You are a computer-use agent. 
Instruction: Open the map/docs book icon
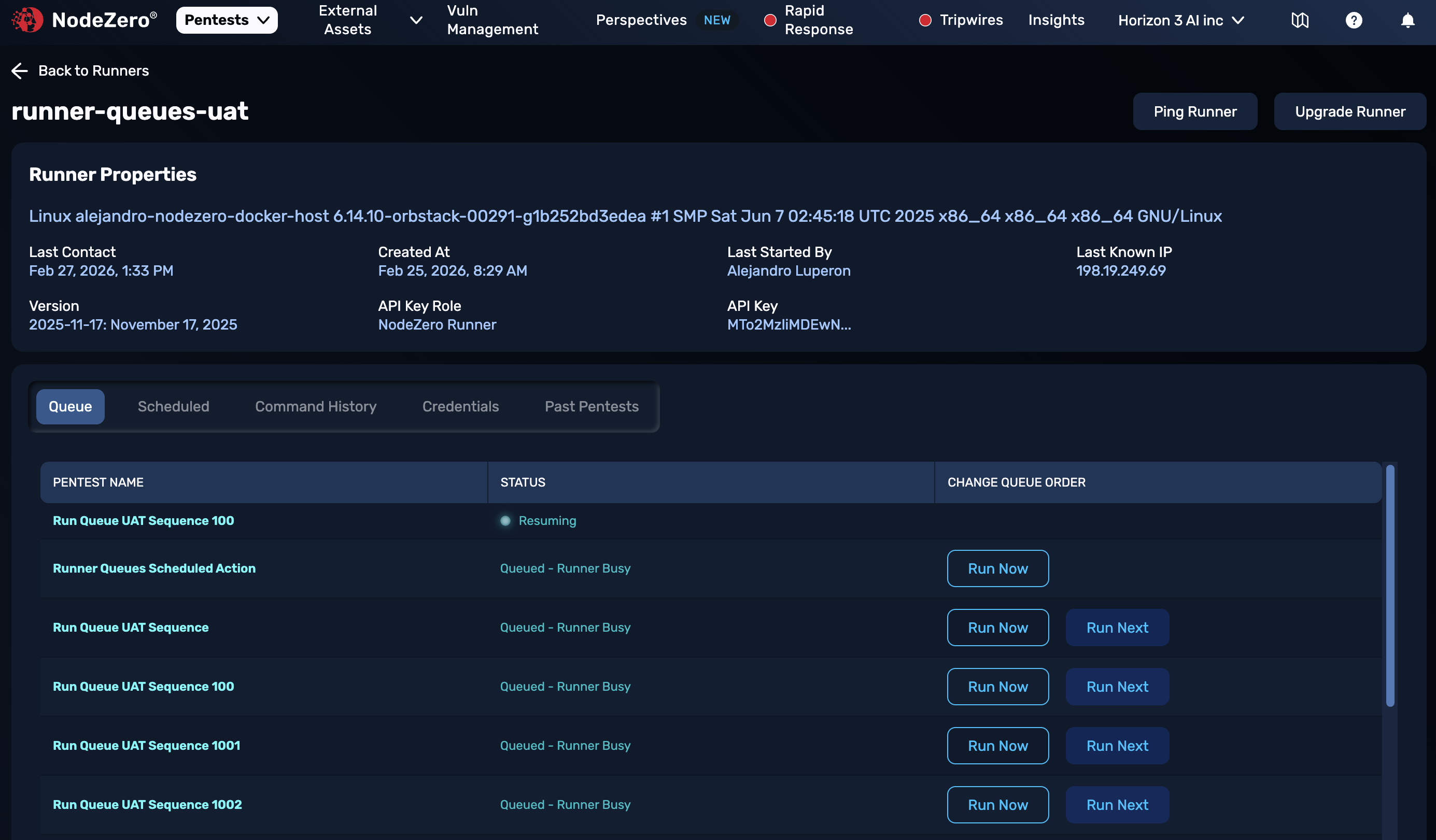tap(1300, 20)
